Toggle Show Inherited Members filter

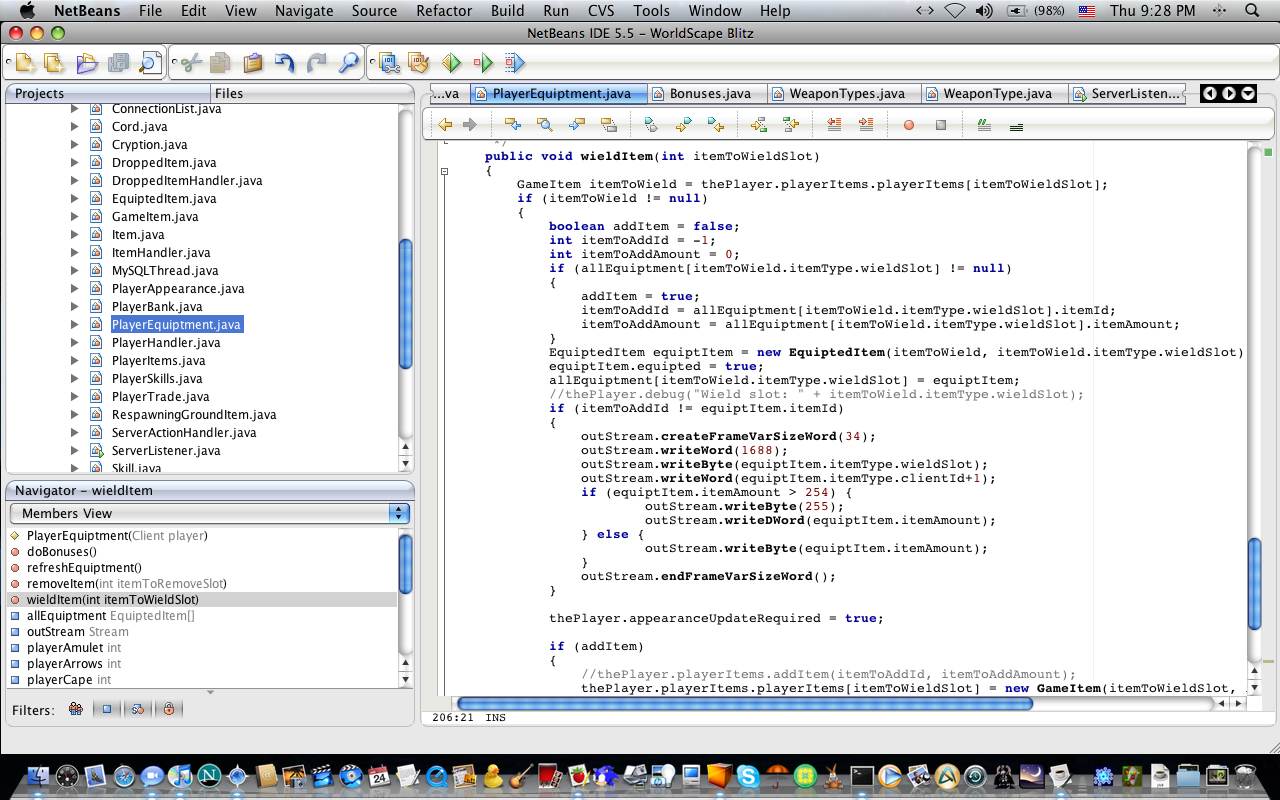point(75,709)
